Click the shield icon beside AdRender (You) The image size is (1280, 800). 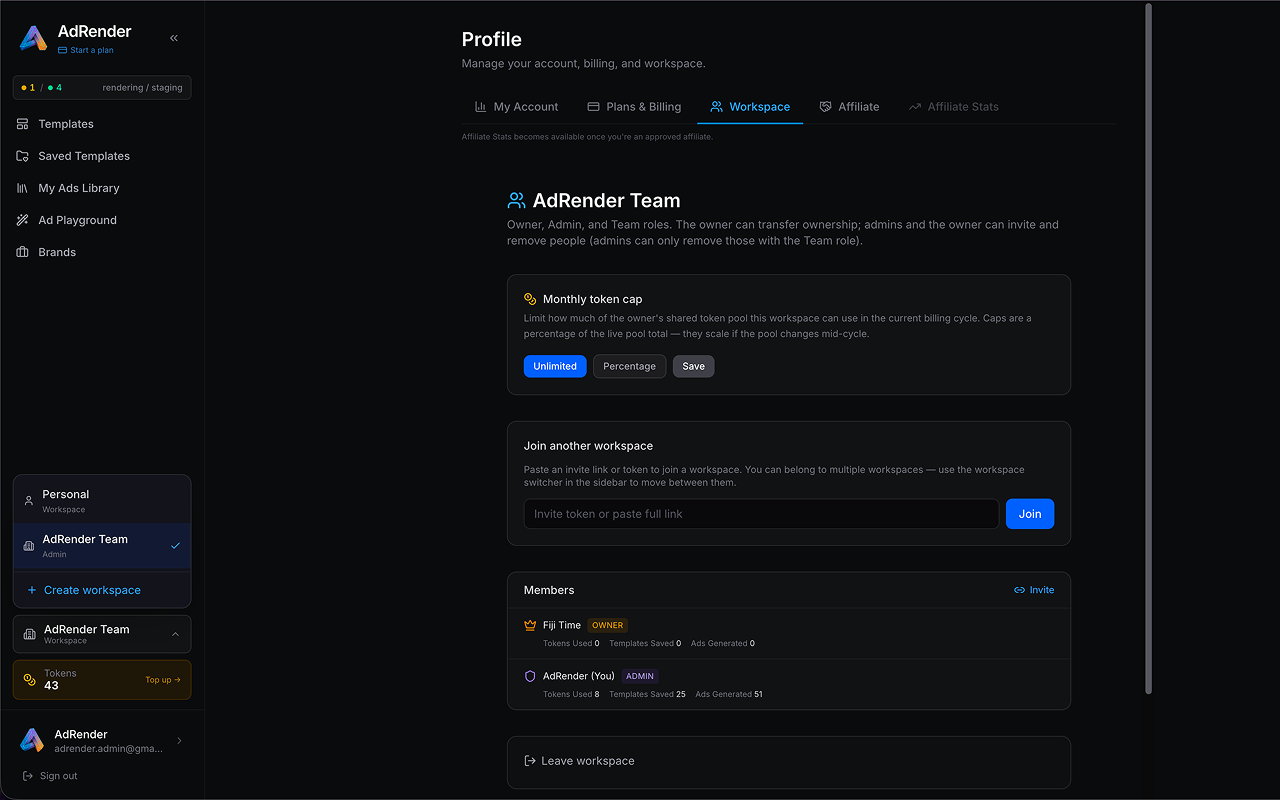tap(530, 676)
